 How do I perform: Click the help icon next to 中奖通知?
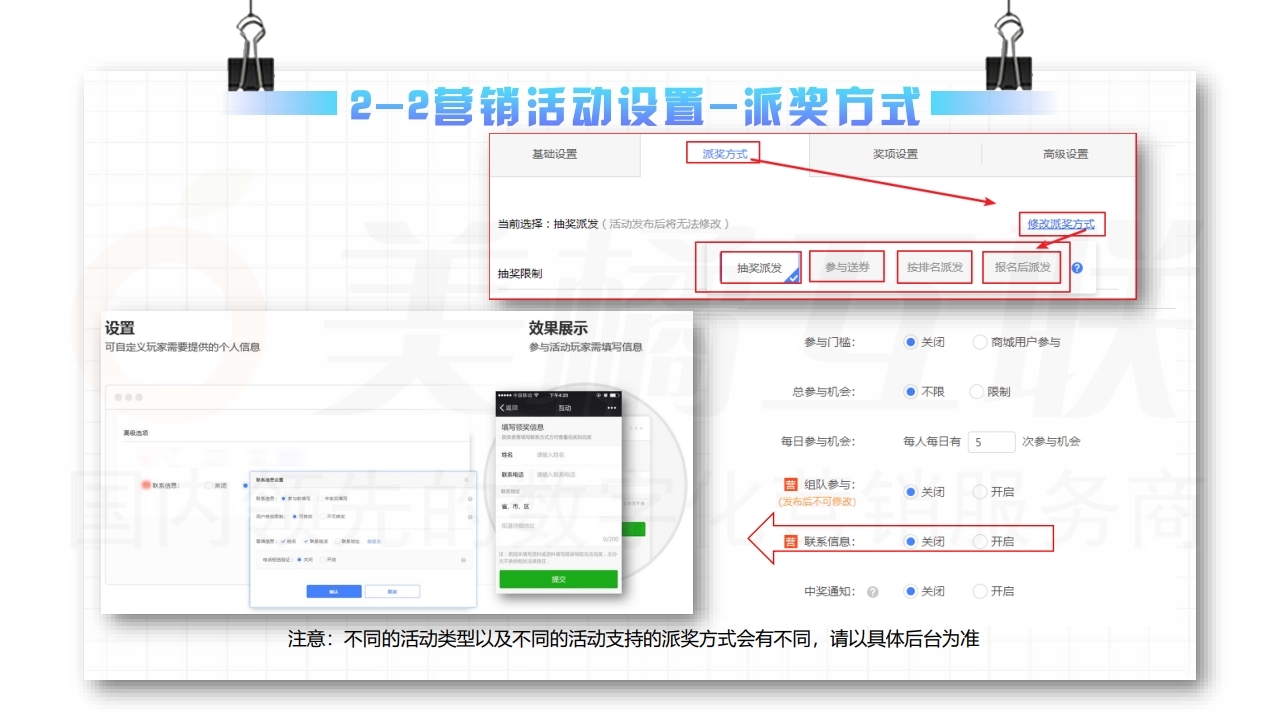[x=873, y=592]
